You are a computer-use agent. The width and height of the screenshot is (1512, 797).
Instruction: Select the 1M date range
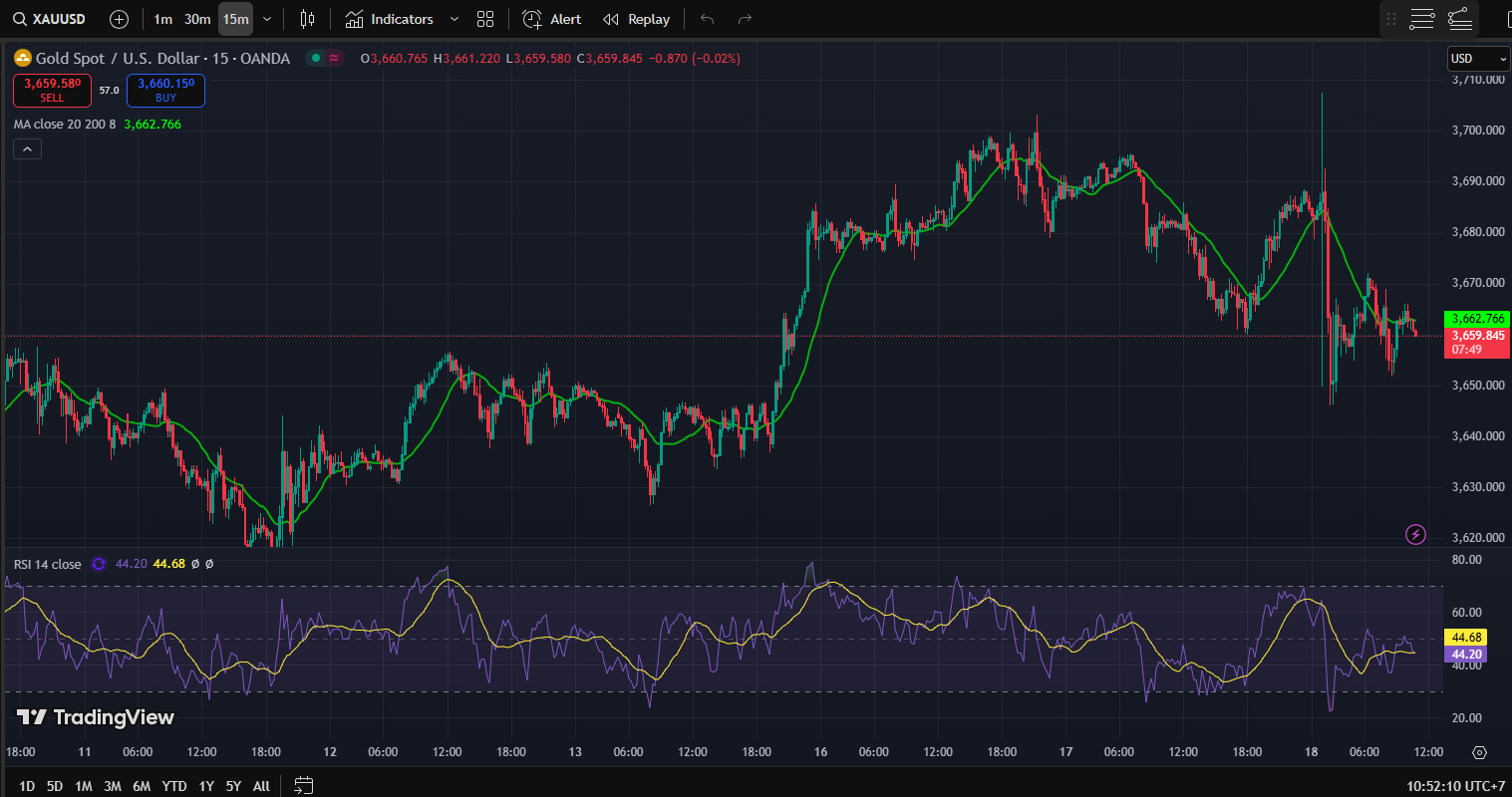point(84,786)
